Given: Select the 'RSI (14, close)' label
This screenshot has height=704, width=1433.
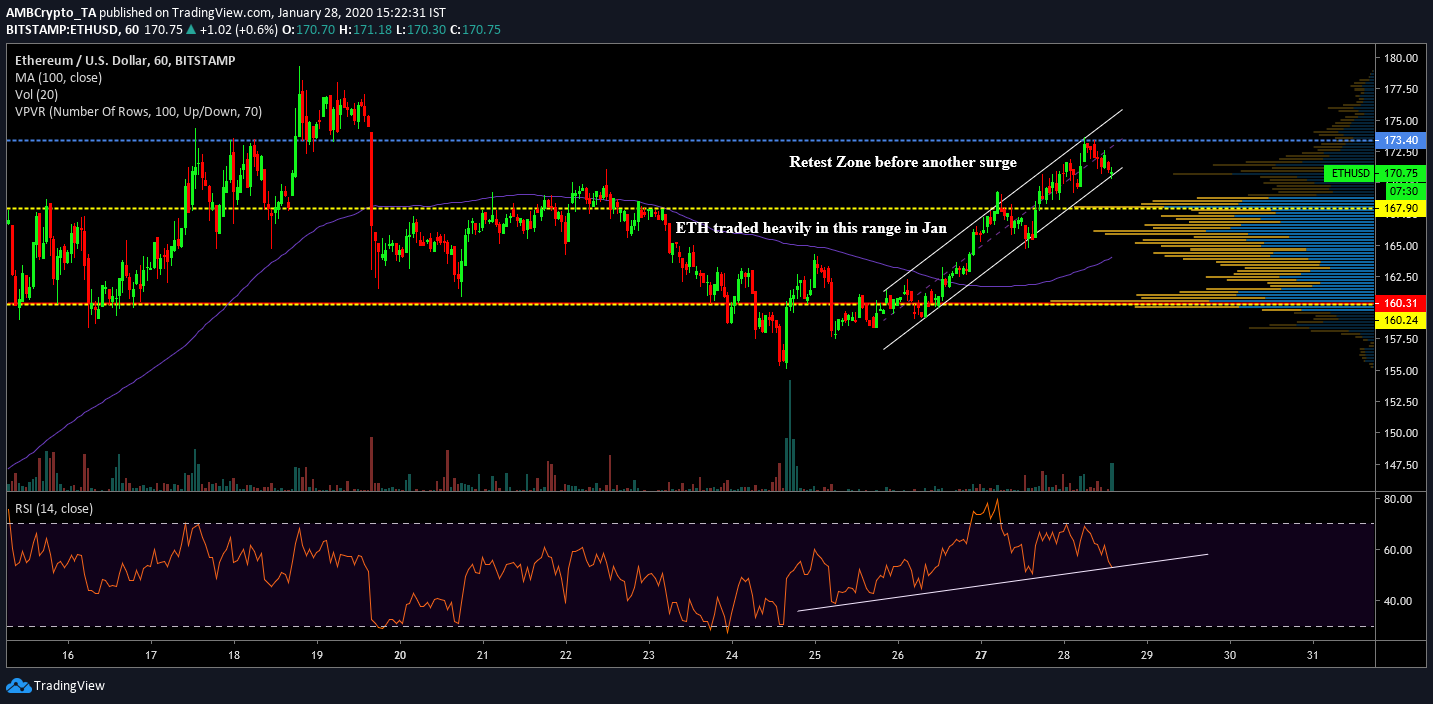Looking at the screenshot, I should click(54, 509).
